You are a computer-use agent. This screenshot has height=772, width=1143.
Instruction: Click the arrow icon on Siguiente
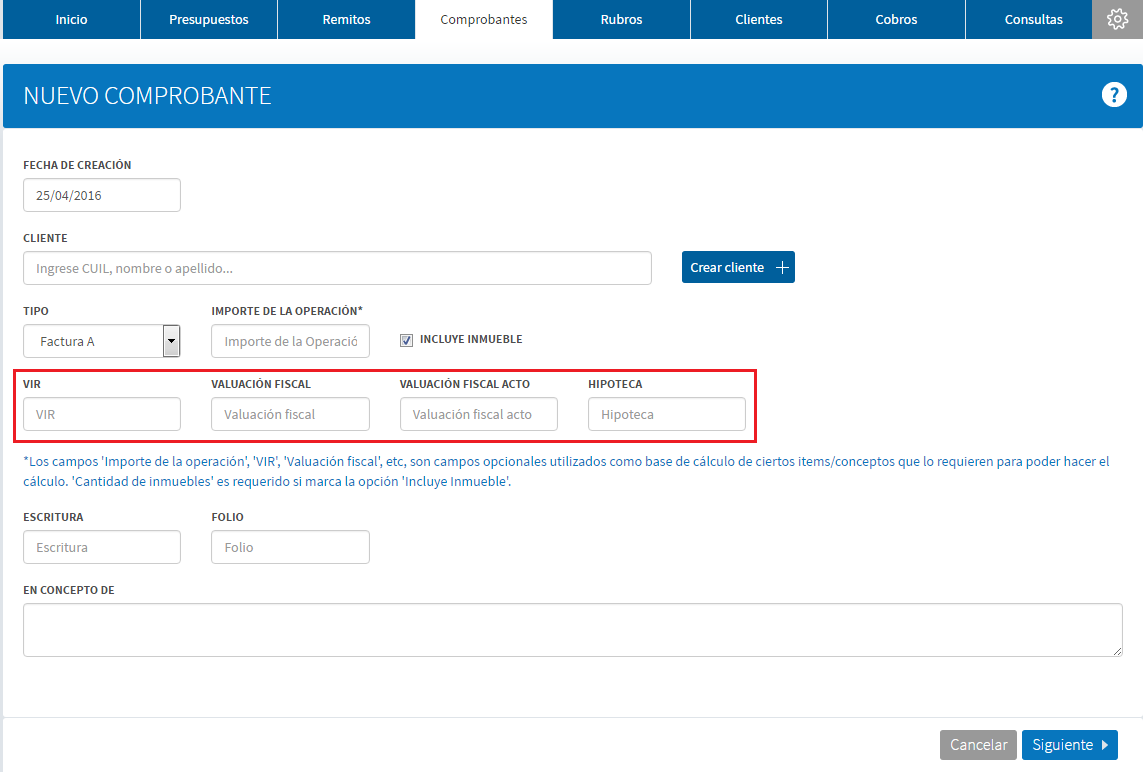coord(1105,745)
